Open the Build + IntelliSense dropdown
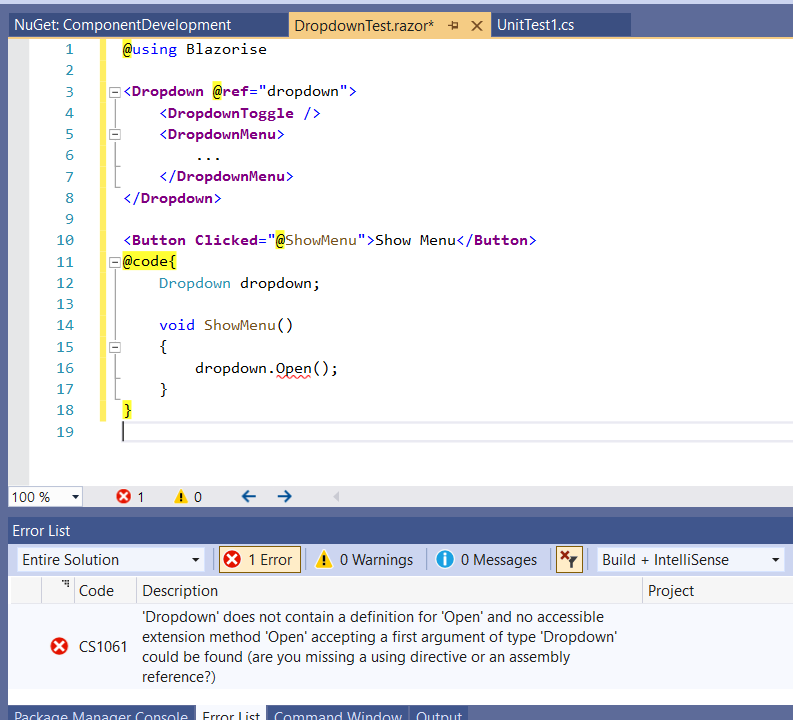The height and width of the screenshot is (720, 793). pos(690,560)
